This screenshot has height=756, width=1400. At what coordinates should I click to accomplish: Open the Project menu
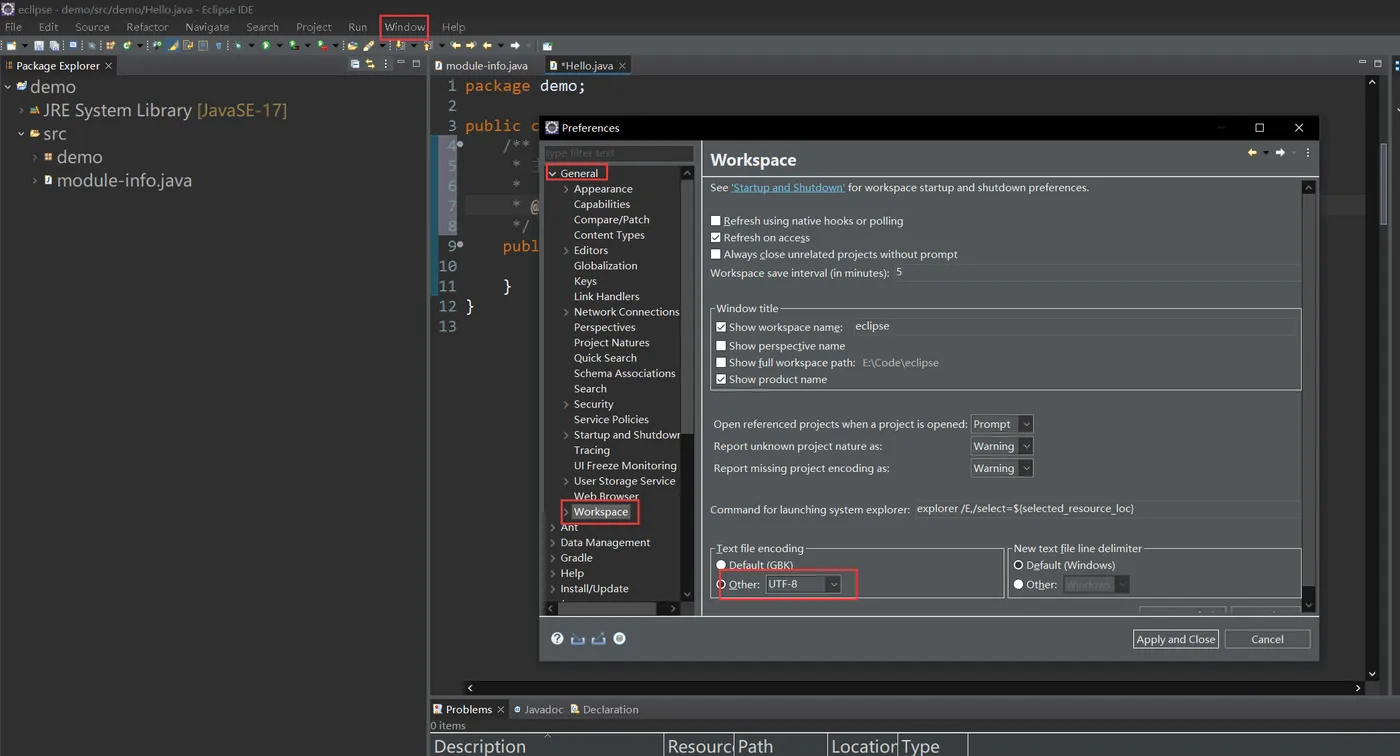(314, 27)
